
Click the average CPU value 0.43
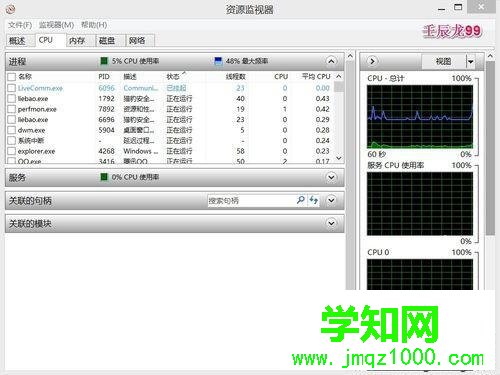coord(322,99)
